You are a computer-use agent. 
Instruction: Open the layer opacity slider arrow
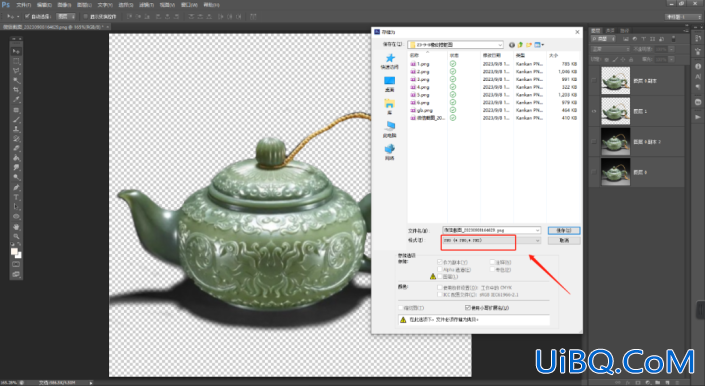[671, 49]
